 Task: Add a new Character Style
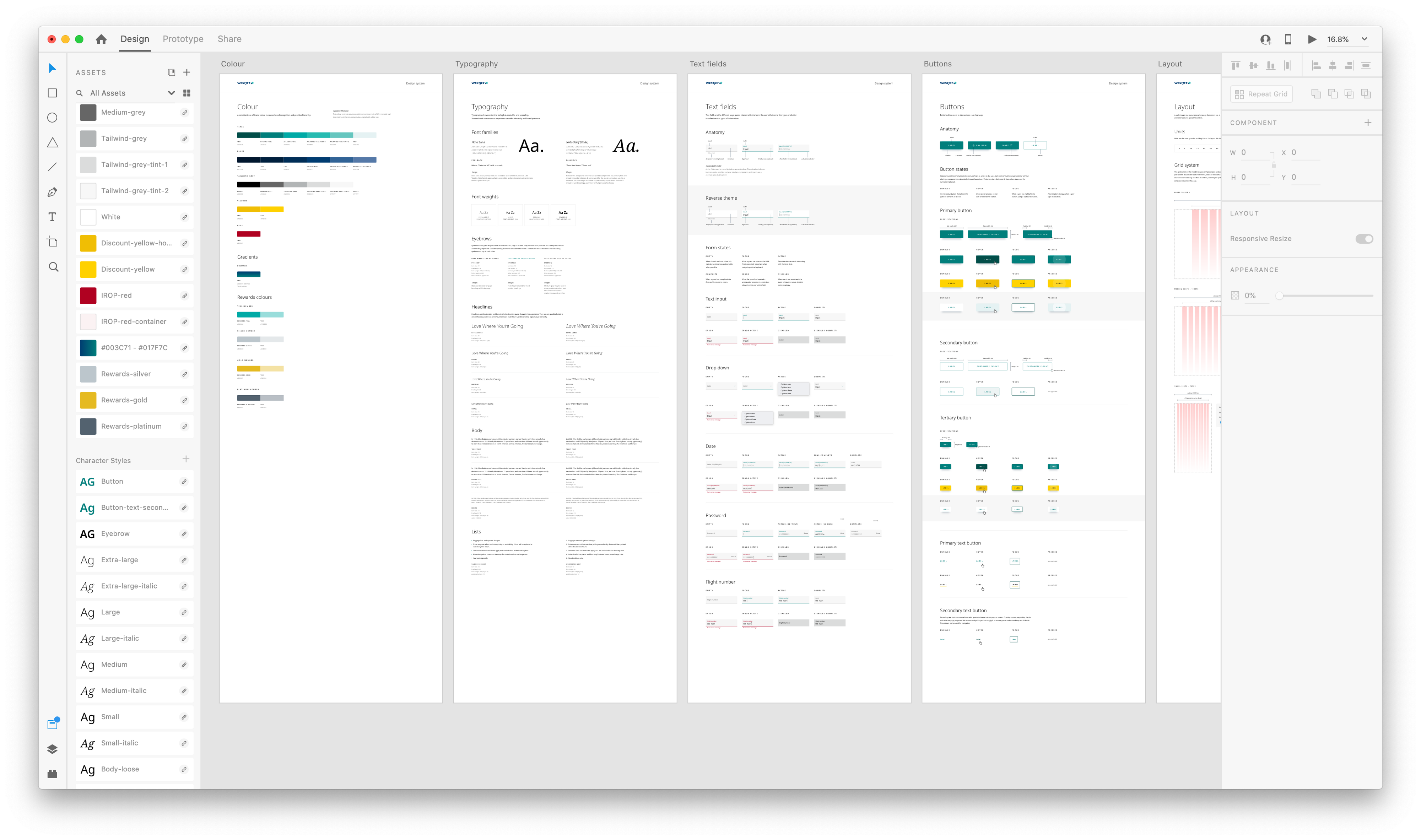(x=186, y=459)
